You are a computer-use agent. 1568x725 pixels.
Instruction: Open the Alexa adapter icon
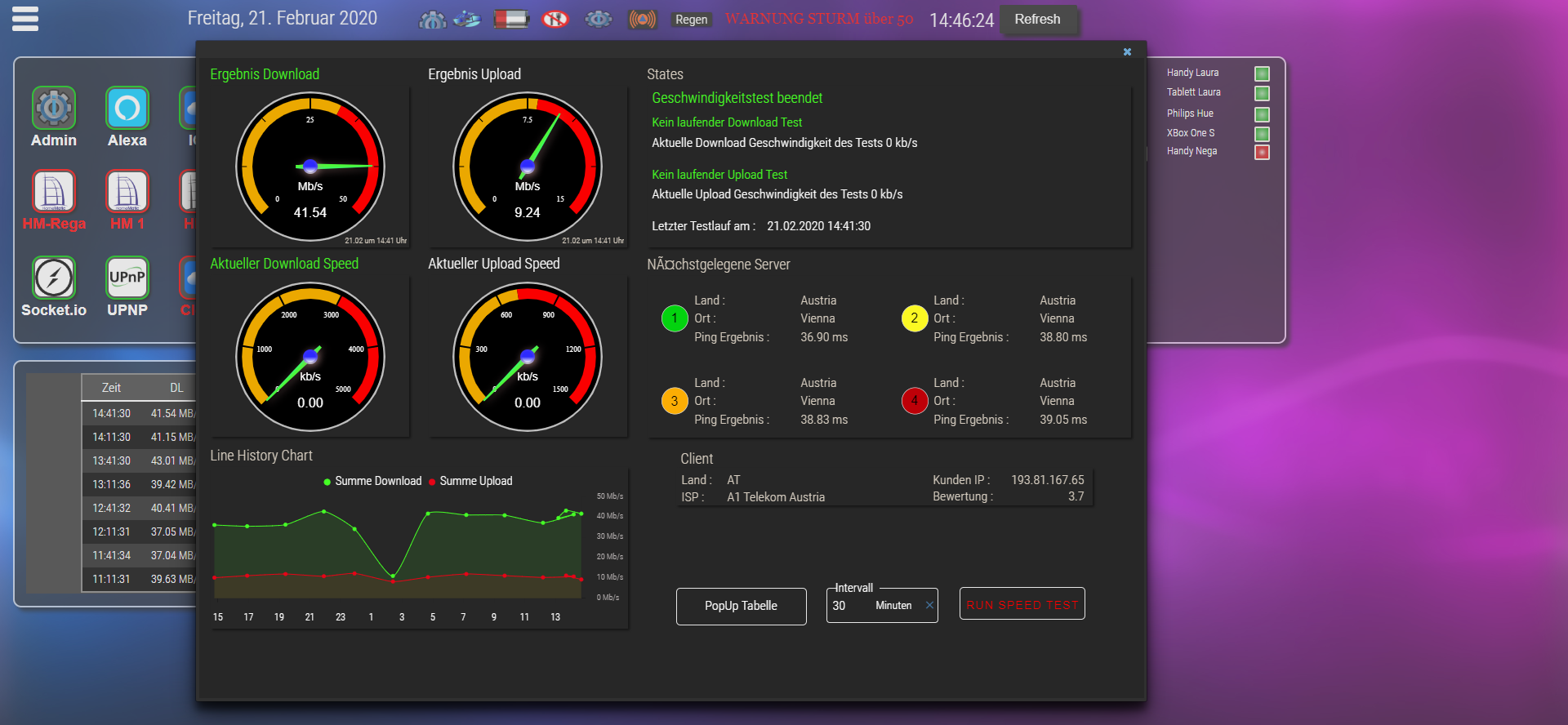pyautogui.click(x=127, y=109)
